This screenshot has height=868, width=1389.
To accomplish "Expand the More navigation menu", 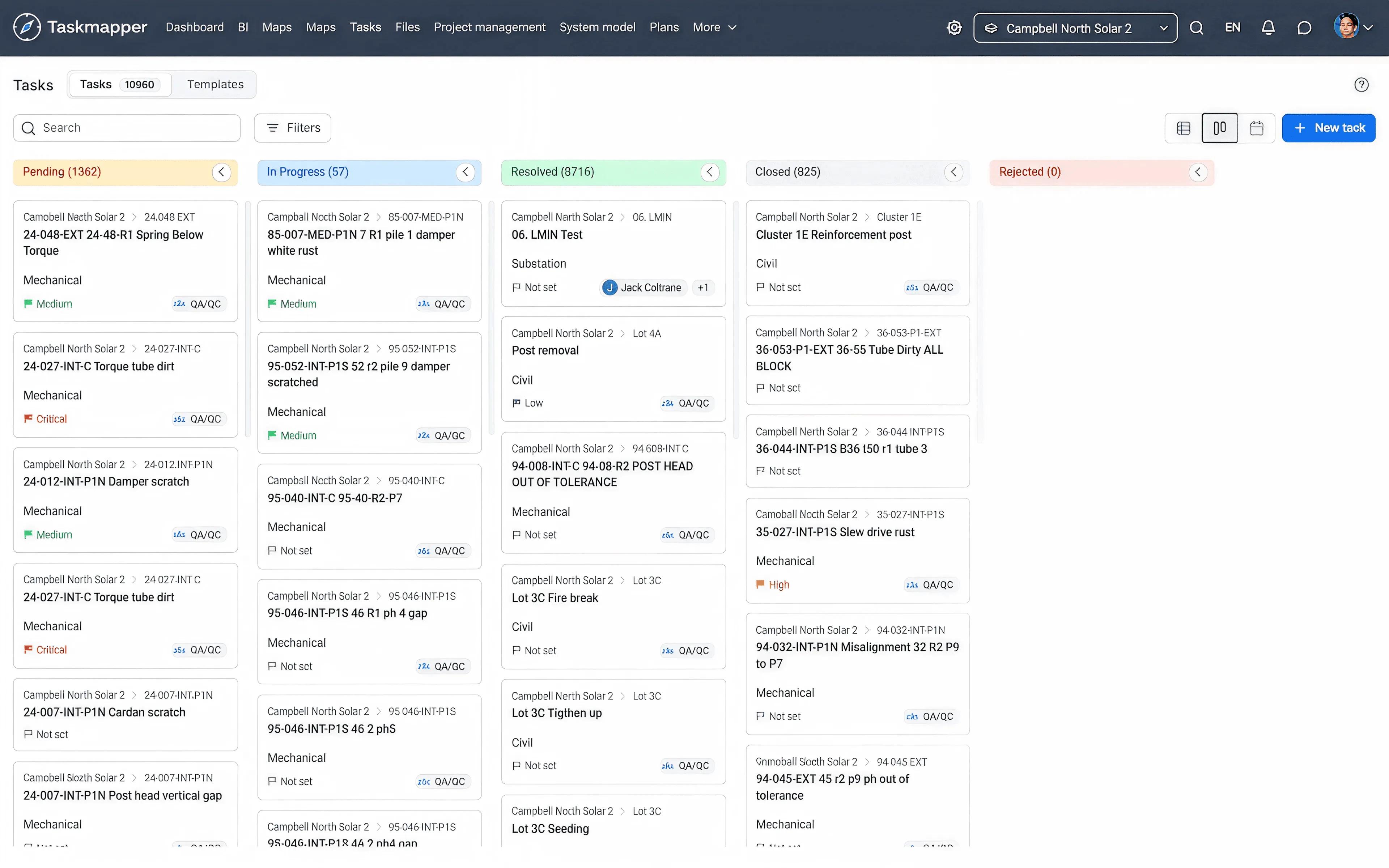I will pyautogui.click(x=714, y=27).
